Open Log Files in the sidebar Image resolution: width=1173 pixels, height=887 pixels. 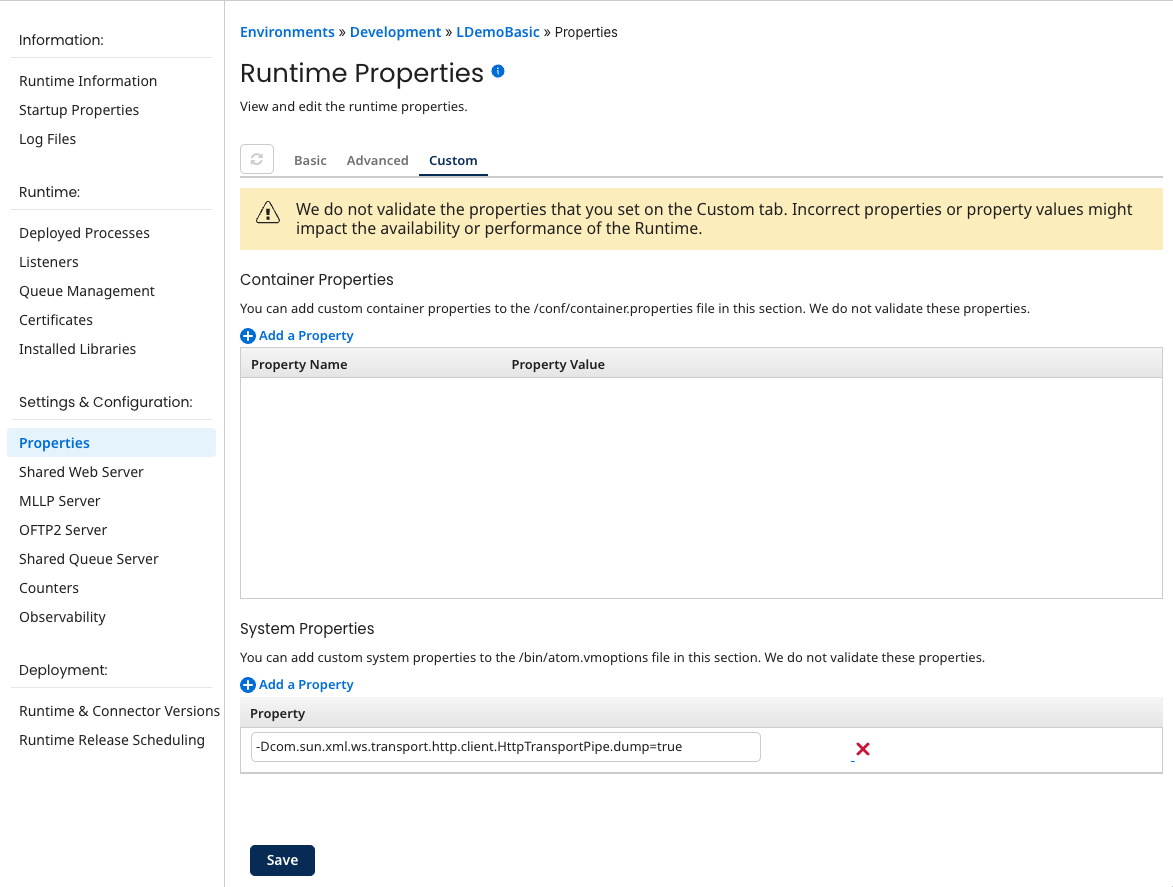[x=48, y=139]
